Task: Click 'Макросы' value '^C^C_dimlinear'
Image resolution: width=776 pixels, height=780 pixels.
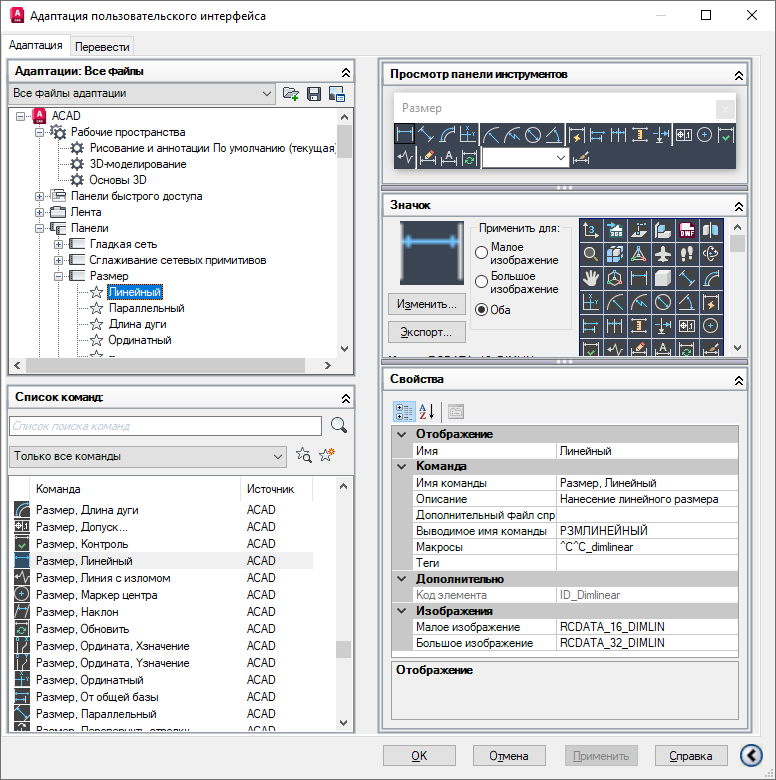Action: pos(647,547)
